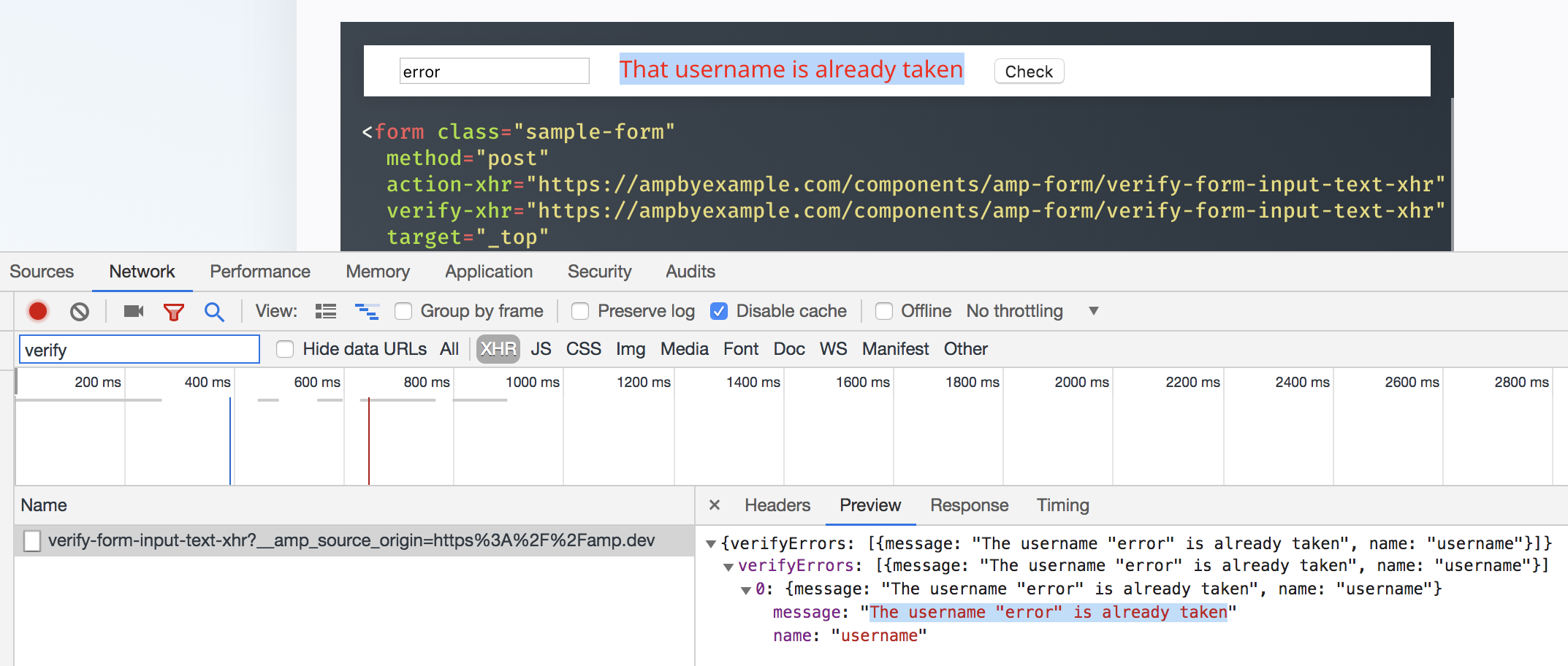
Task: Enable Preserve log
Action: point(579,310)
